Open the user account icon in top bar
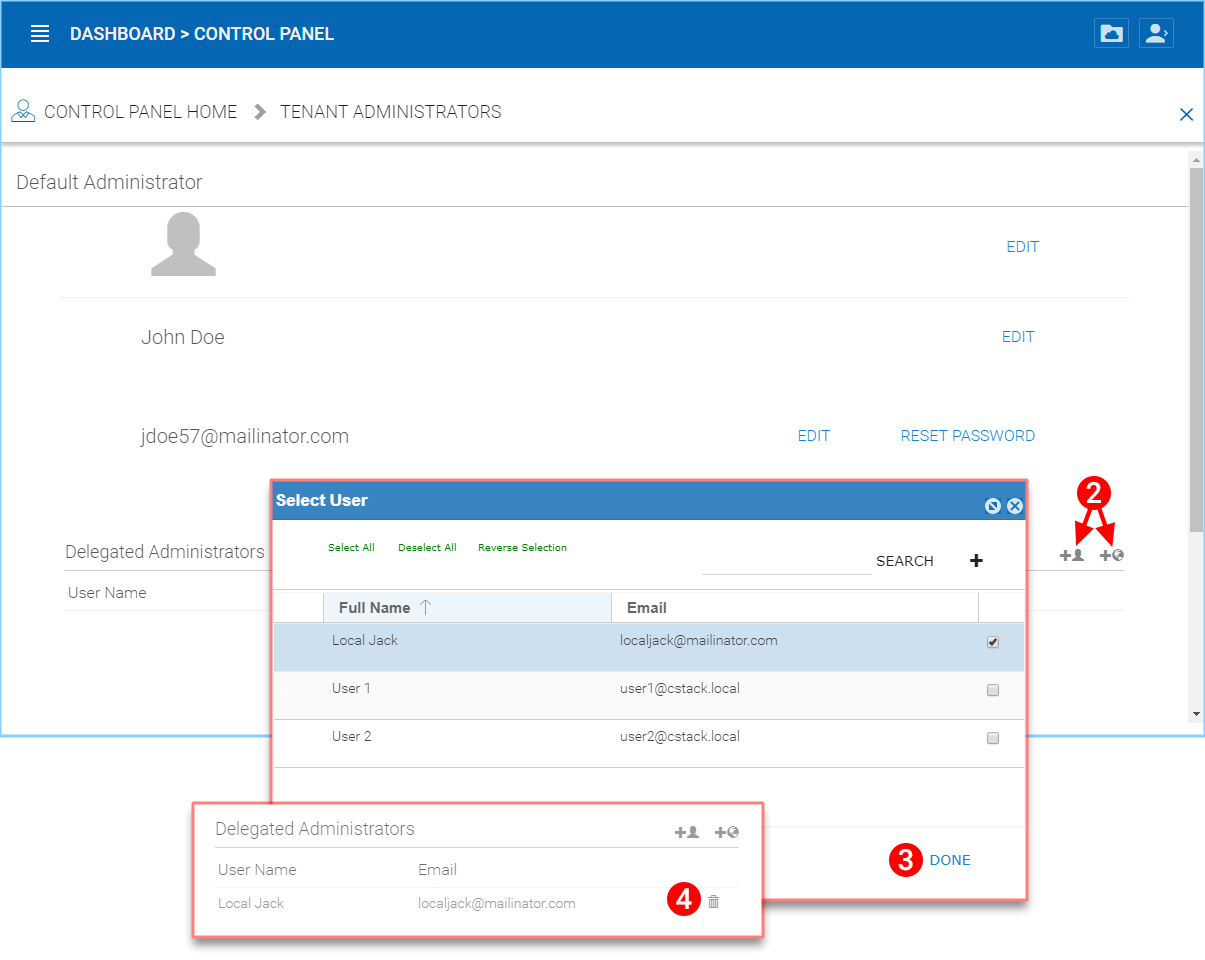This screenshot has width=1205, height=960. [1156, 32]
